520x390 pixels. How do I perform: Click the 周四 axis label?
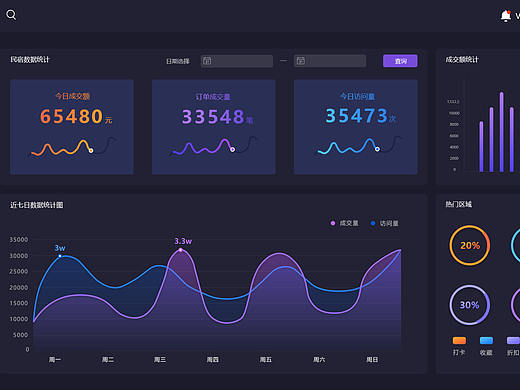point(213,360)
